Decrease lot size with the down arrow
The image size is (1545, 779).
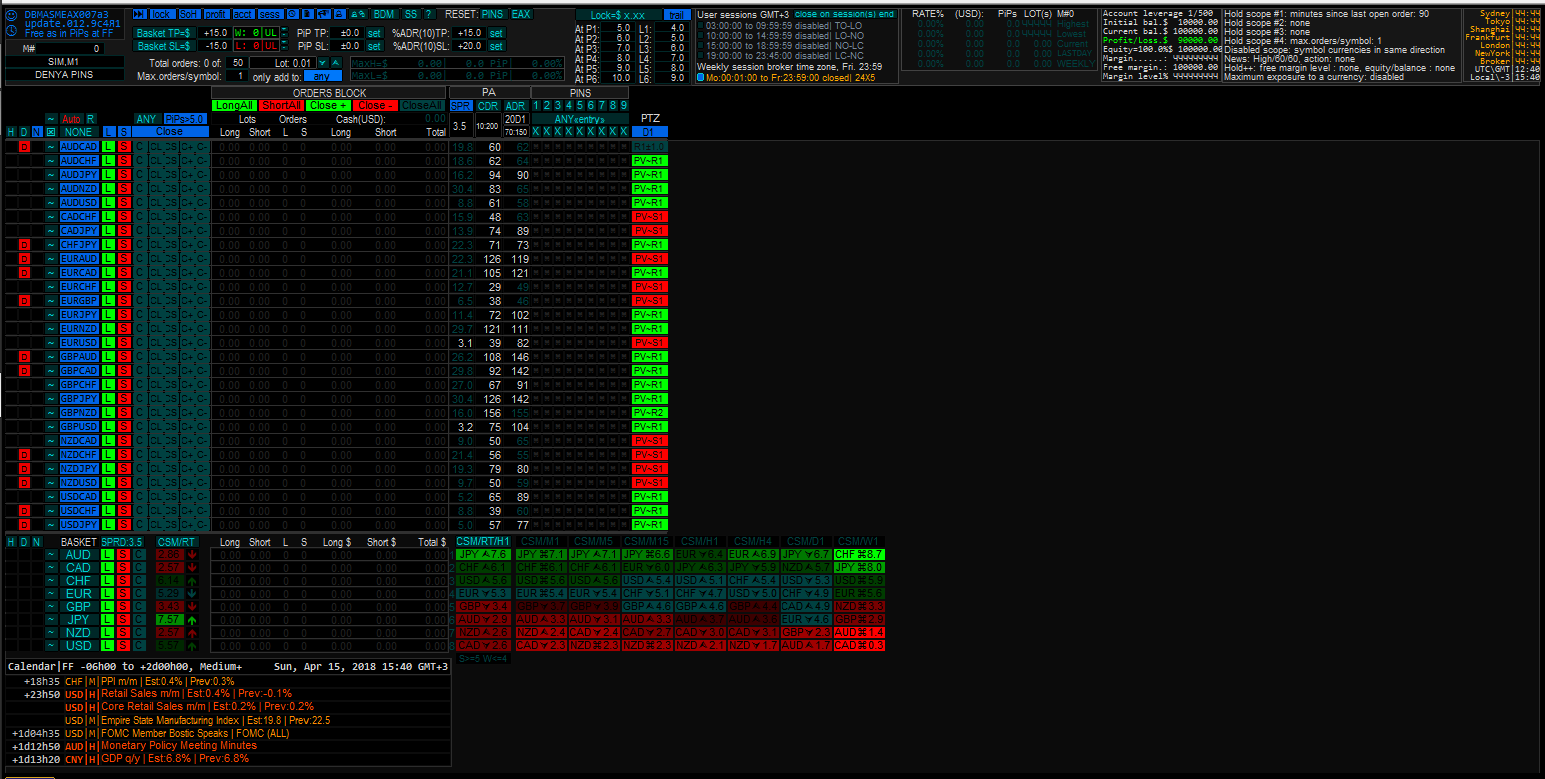click(x=322, y=63)
